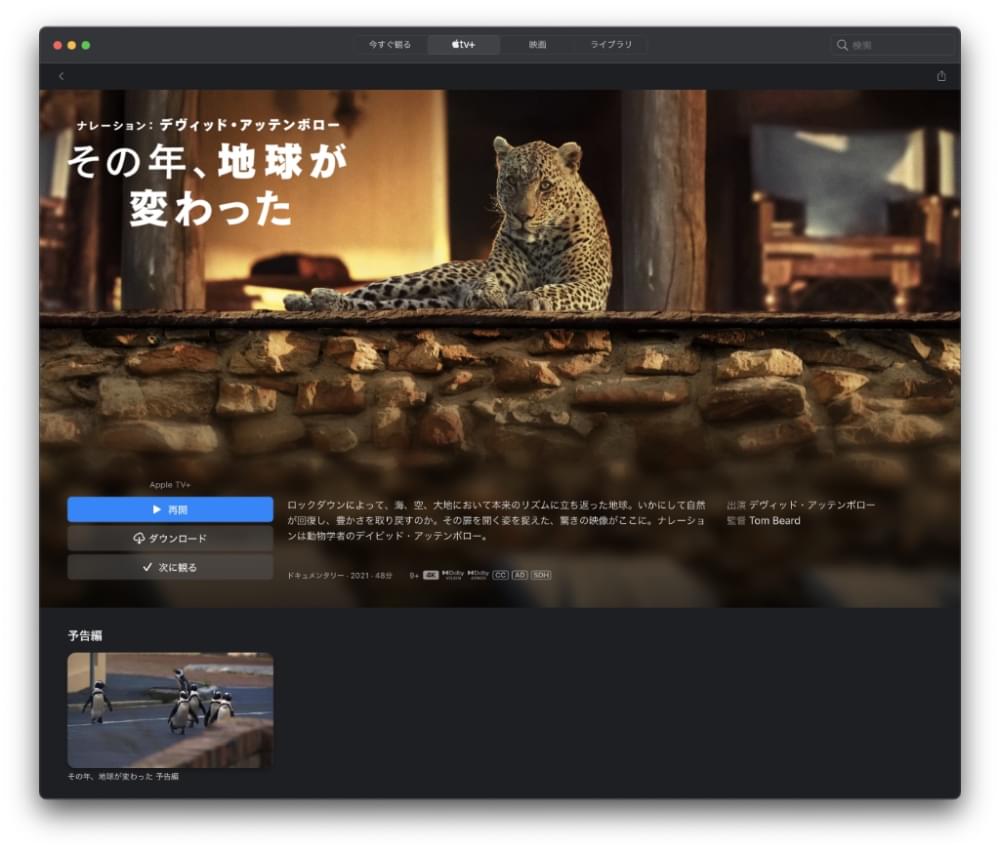
Task: Click the back chevron arrow
Action: 61,76
